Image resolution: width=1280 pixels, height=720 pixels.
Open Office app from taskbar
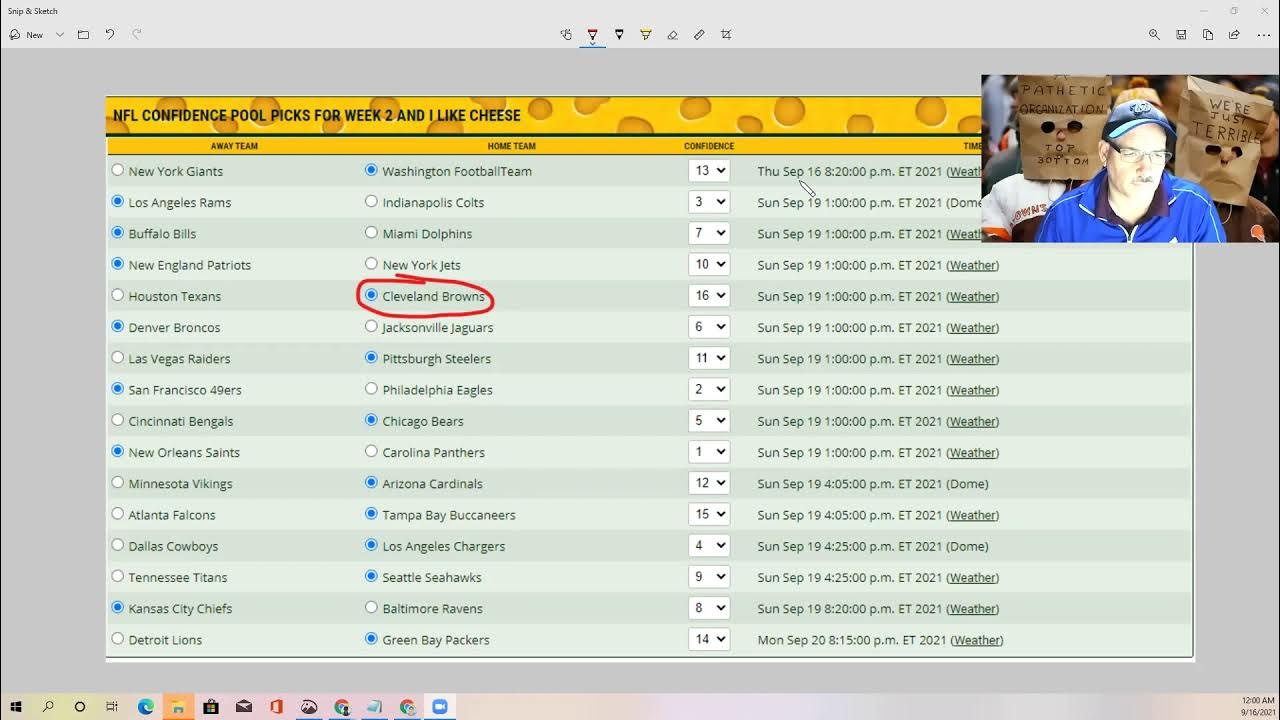coord(276,707)
